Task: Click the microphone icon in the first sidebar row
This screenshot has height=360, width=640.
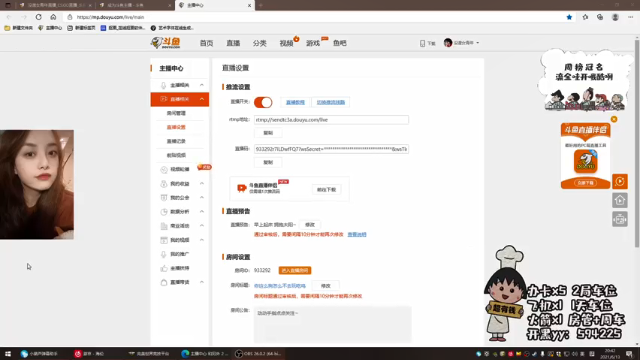Action: pyautogui.click(x=163, y=85)
